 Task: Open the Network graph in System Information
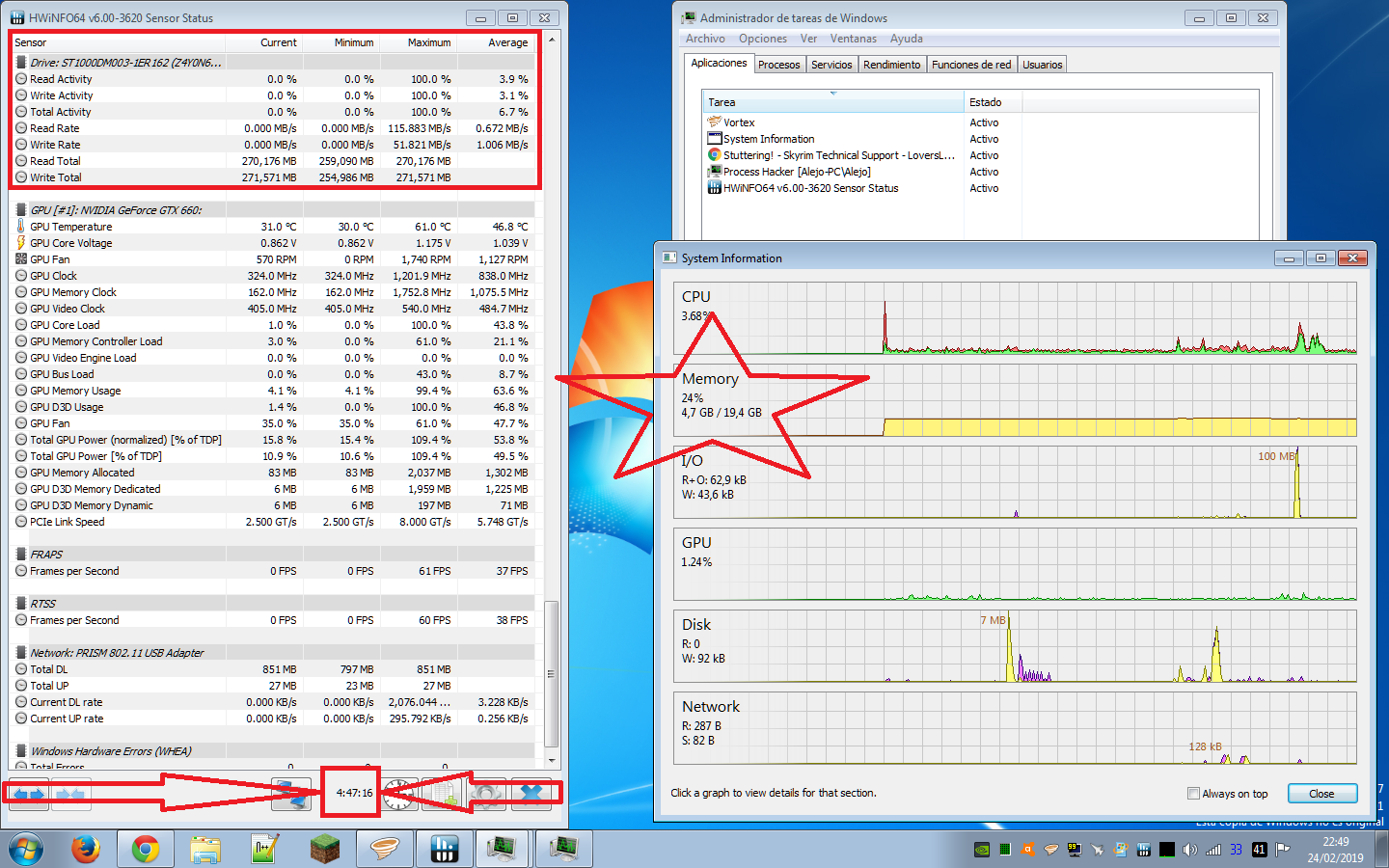coord(1015,728)
